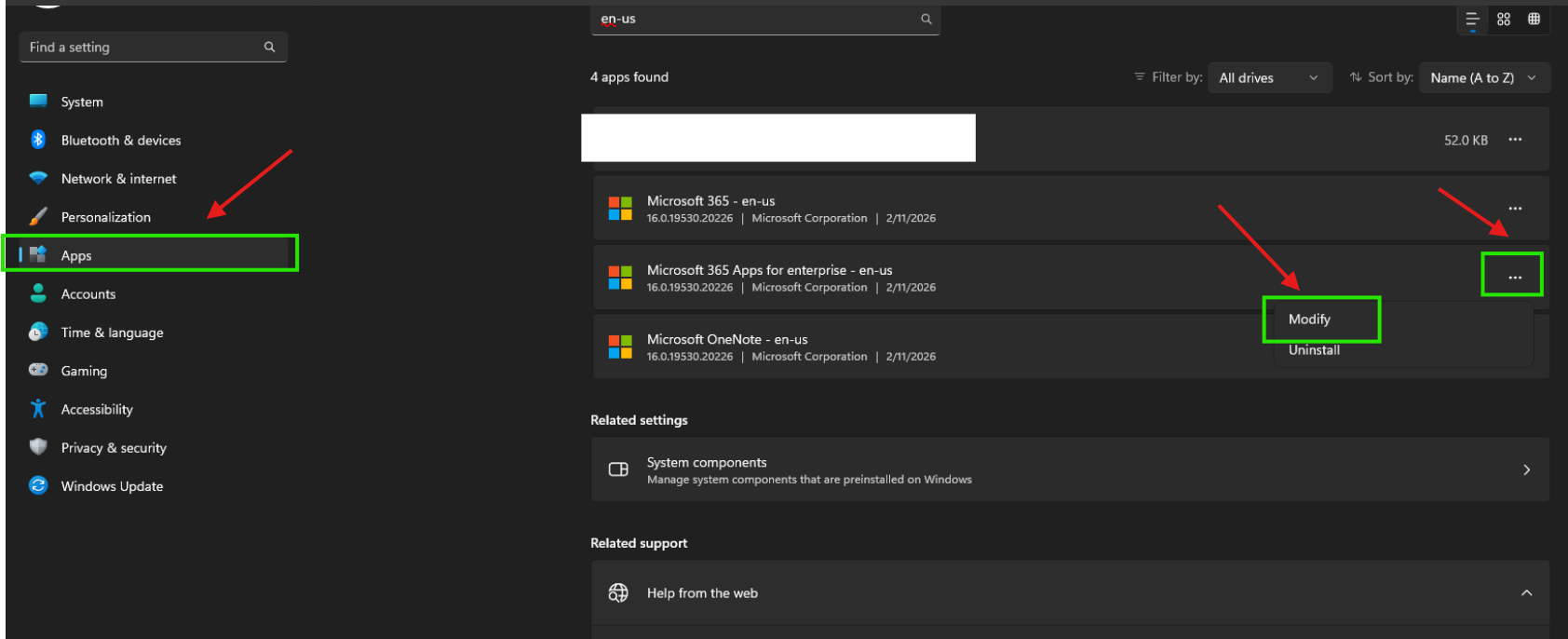Click the System components chevron arrow
The image size is (1568, 639).
point(1526,469)
